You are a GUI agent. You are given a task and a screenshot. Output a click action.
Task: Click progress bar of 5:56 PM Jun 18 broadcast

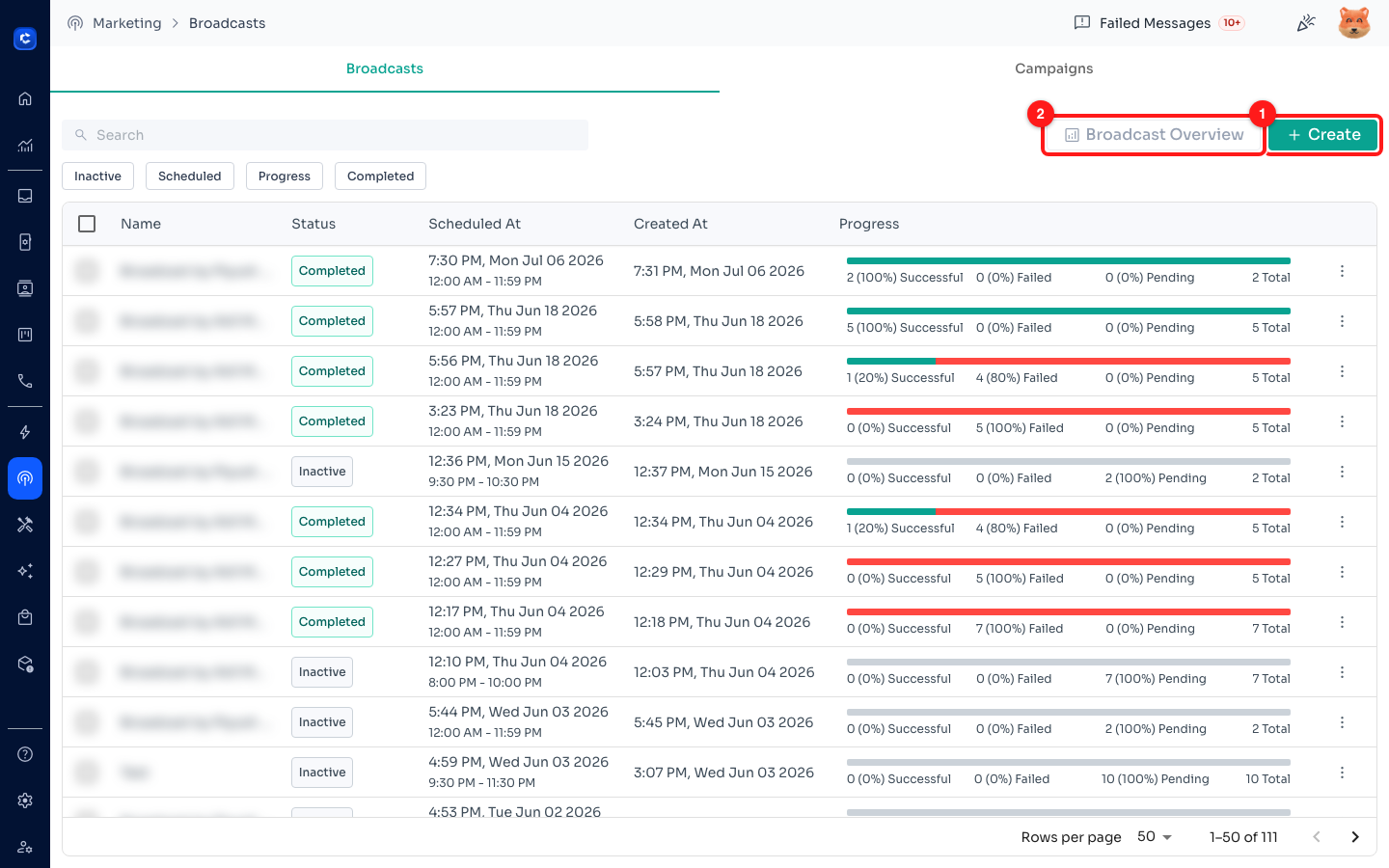[x=1069, y=361]
